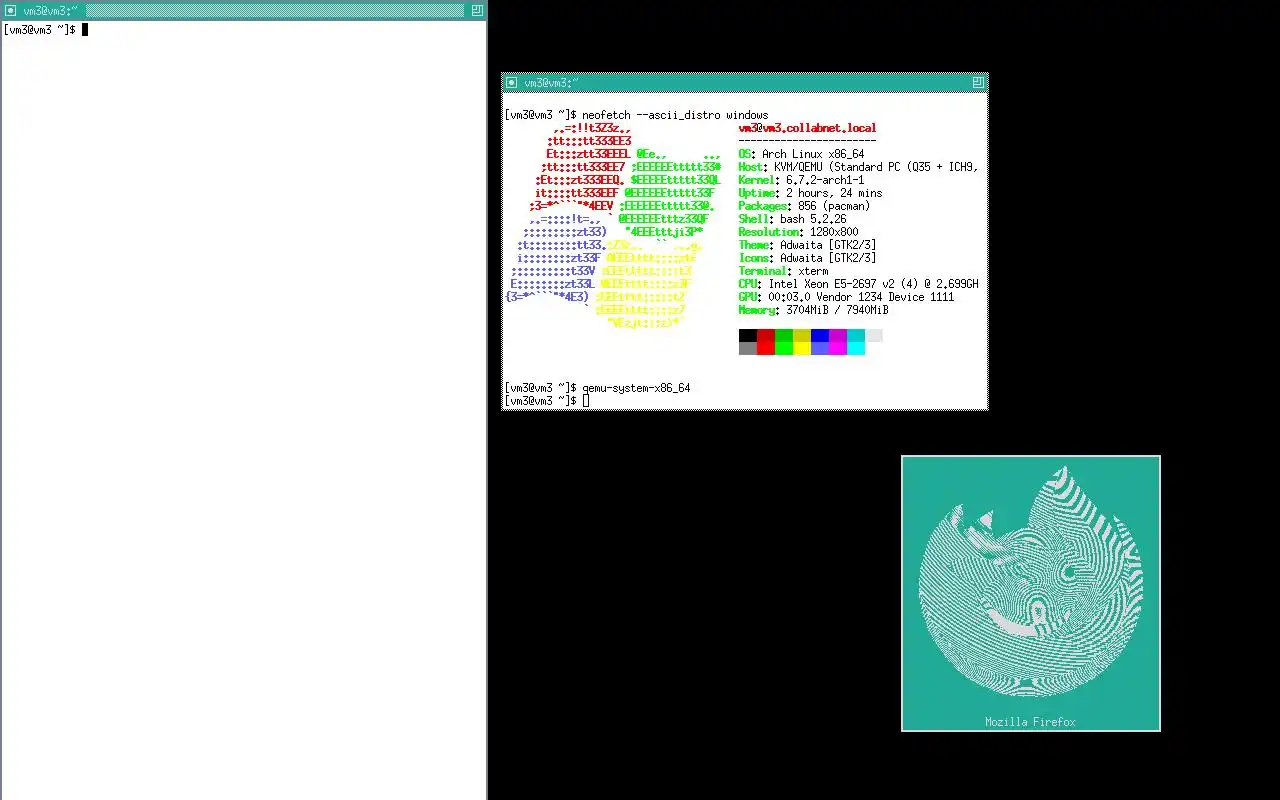The height and width of the screenshot is (800, 1280).
Task: Click the "Icons: Adwaita [GTK2/3]" line
Action: tap(807, 258)
